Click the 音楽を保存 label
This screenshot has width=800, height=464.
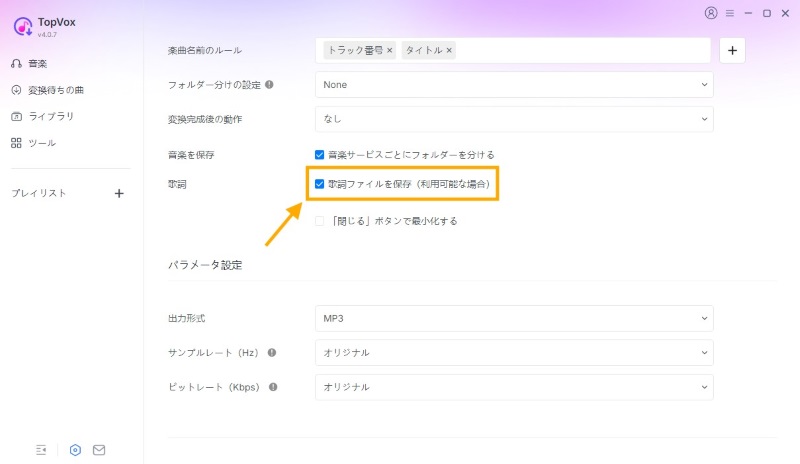(x=191, y=155)
